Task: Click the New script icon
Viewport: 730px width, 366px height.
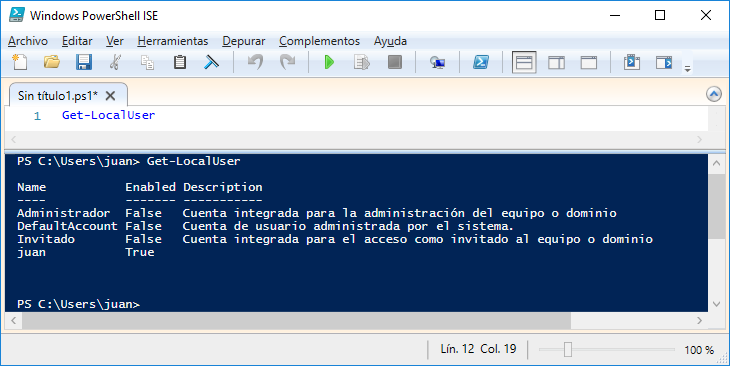Action: [19, 62]
